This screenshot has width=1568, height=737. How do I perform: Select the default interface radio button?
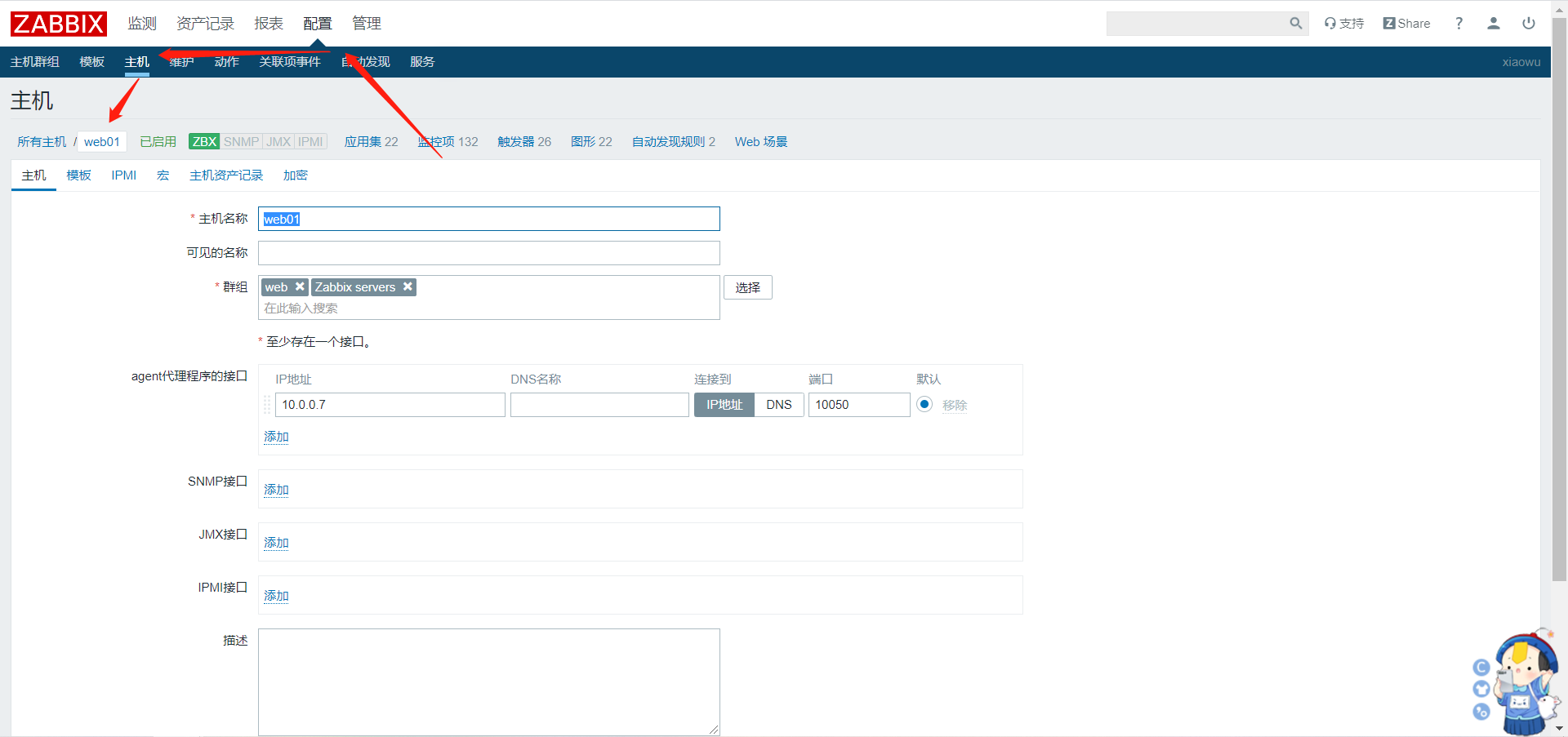tap(924, 404)
